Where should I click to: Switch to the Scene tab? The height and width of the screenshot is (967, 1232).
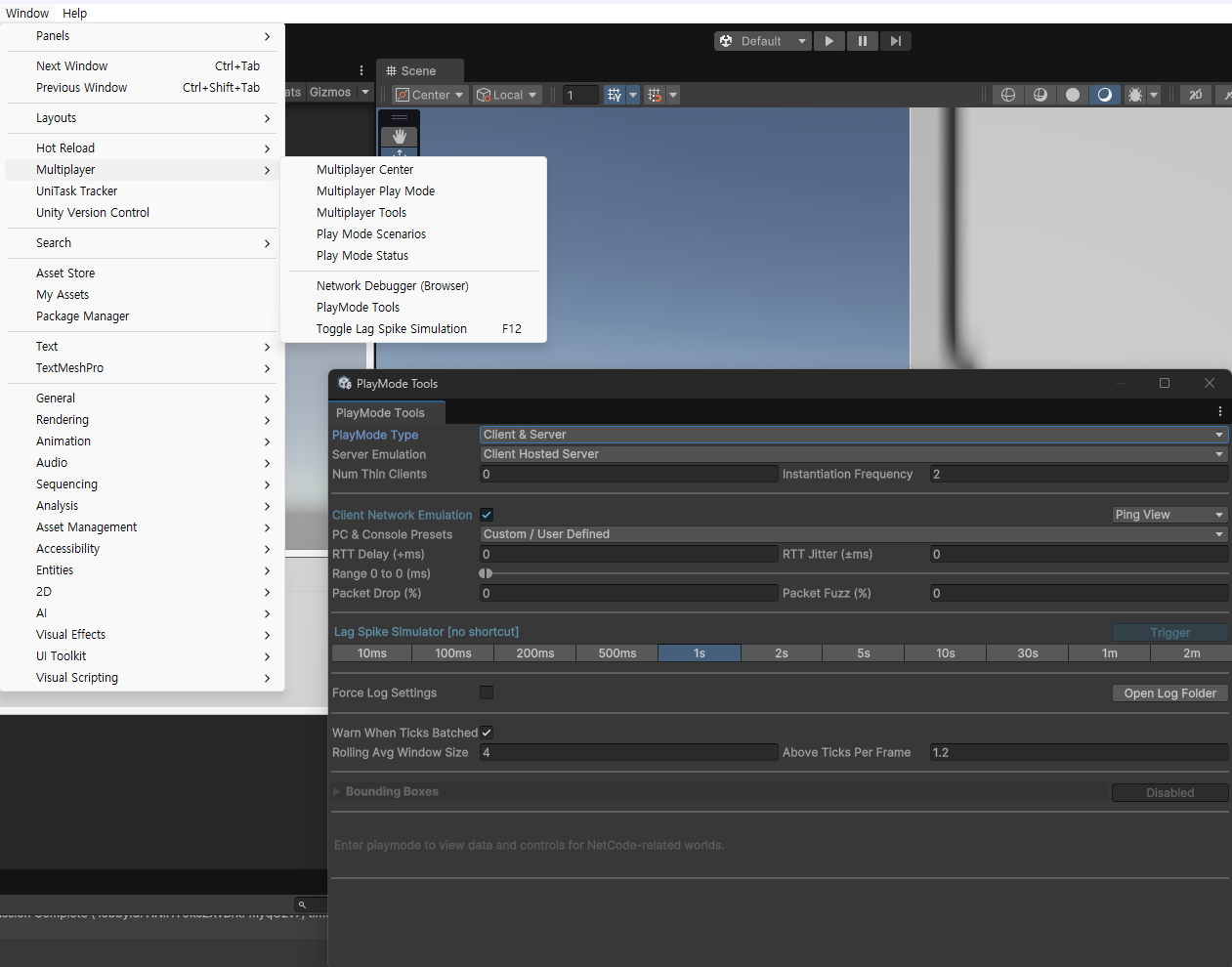[x=419, y=70]
